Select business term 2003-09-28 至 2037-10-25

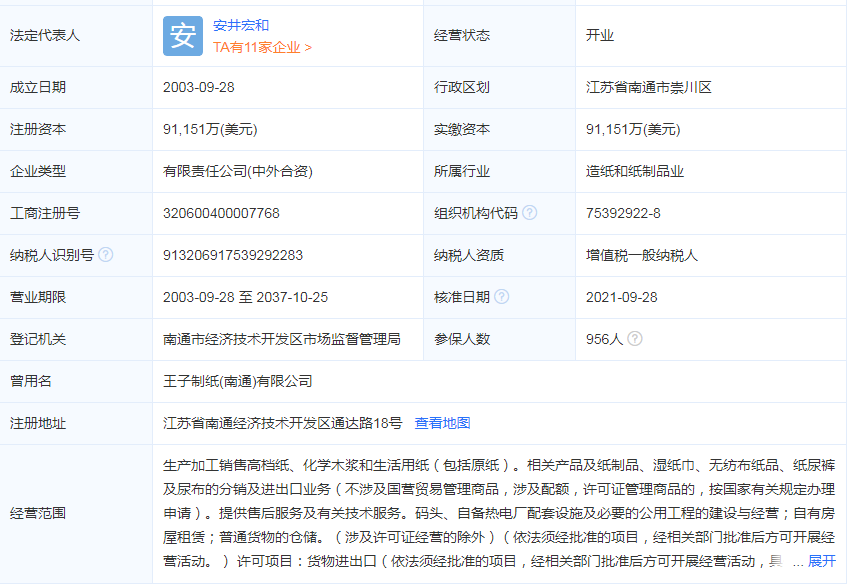(x=245, y=297)
